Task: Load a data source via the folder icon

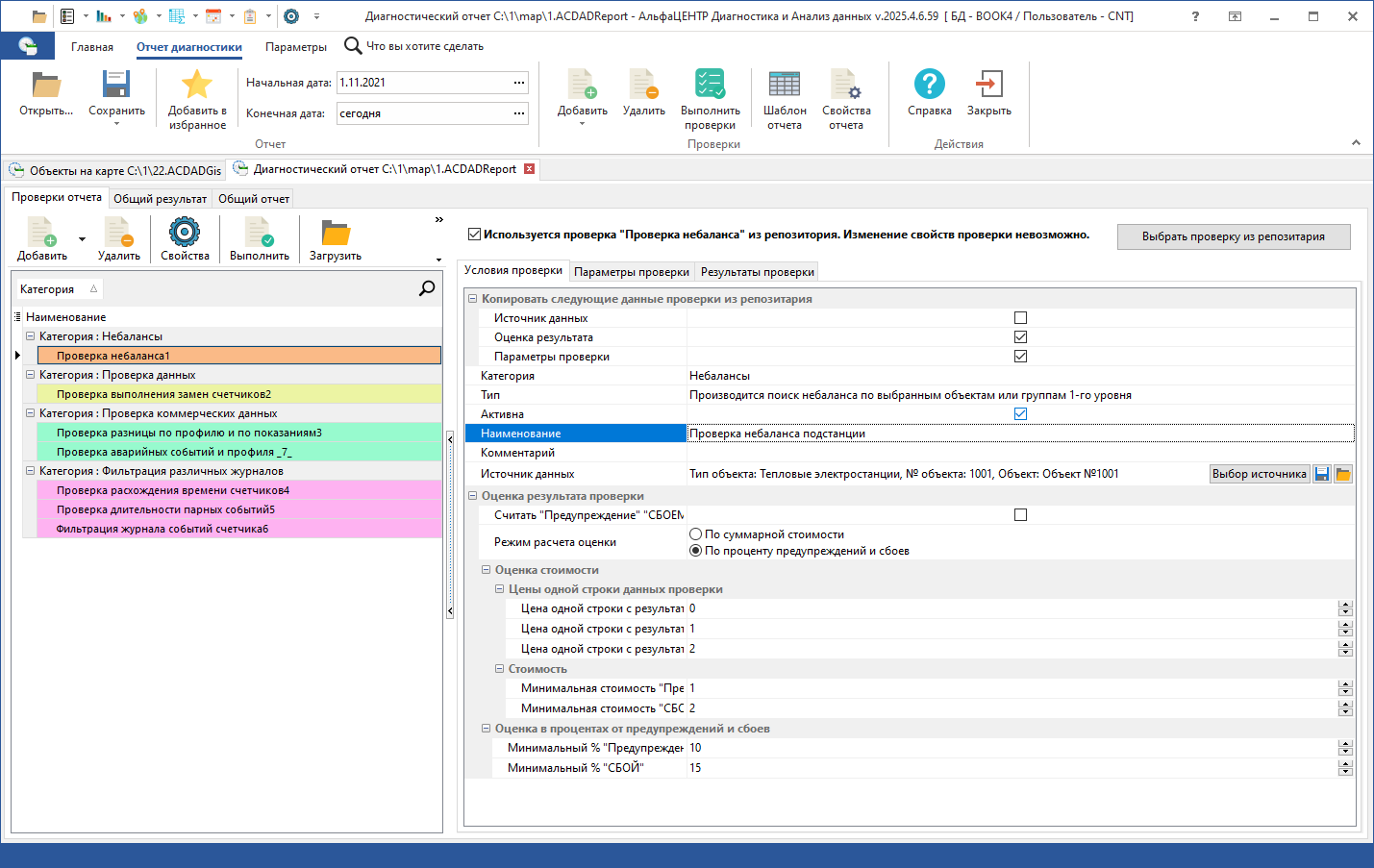Action: (1343, 473)
